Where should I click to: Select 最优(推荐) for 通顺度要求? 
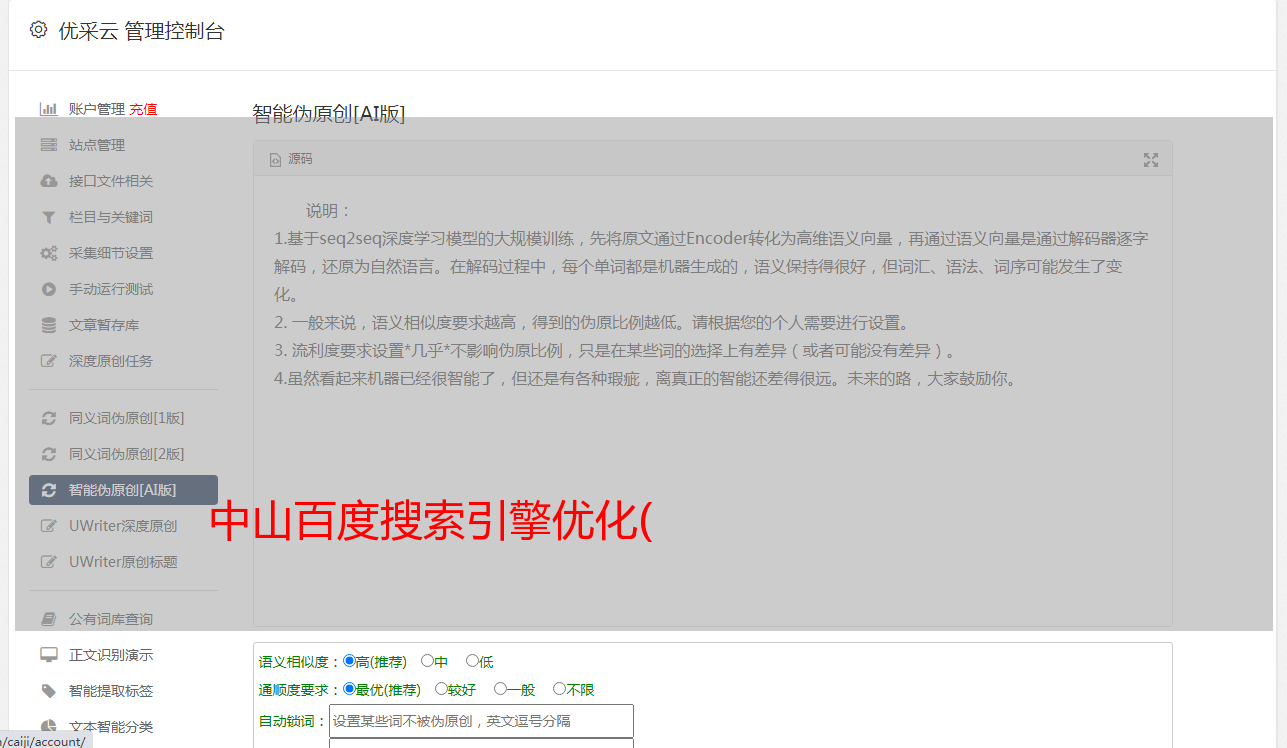349,689
